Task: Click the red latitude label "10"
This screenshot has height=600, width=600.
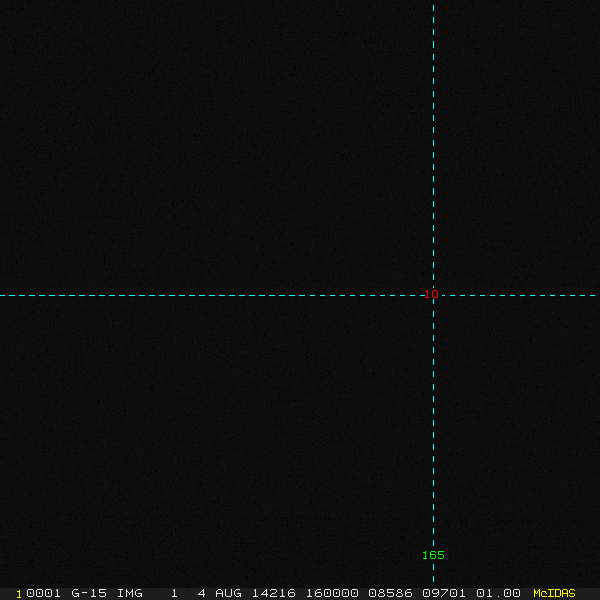Action: pyautogui.click(x=431, y=294)
